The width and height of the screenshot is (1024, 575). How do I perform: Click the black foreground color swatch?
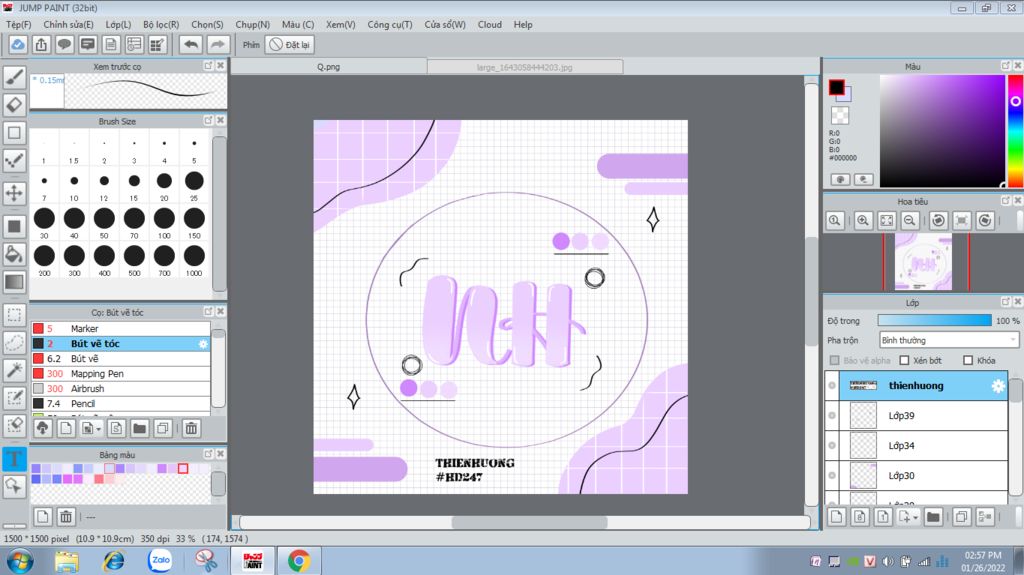(837, 87)
